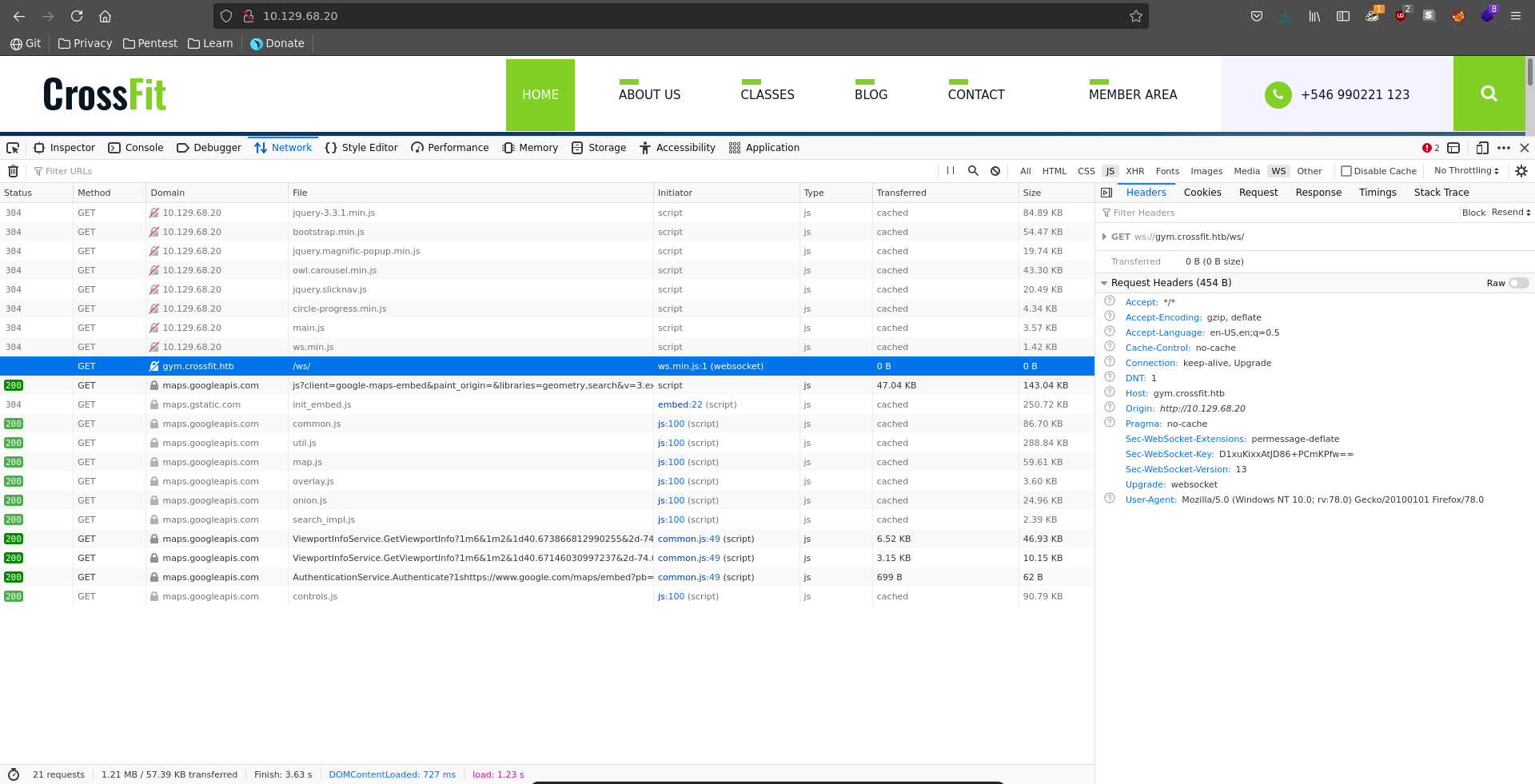Pause network recording

click(951, 171)
